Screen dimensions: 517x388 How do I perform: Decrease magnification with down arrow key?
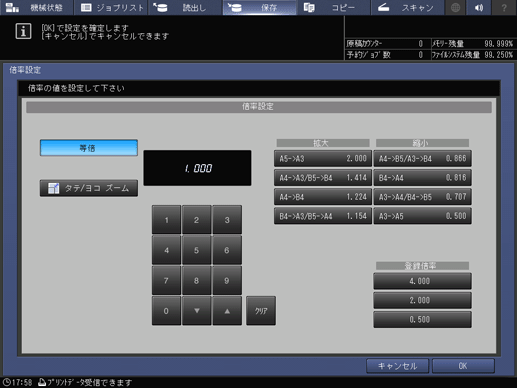coord(196,311)
